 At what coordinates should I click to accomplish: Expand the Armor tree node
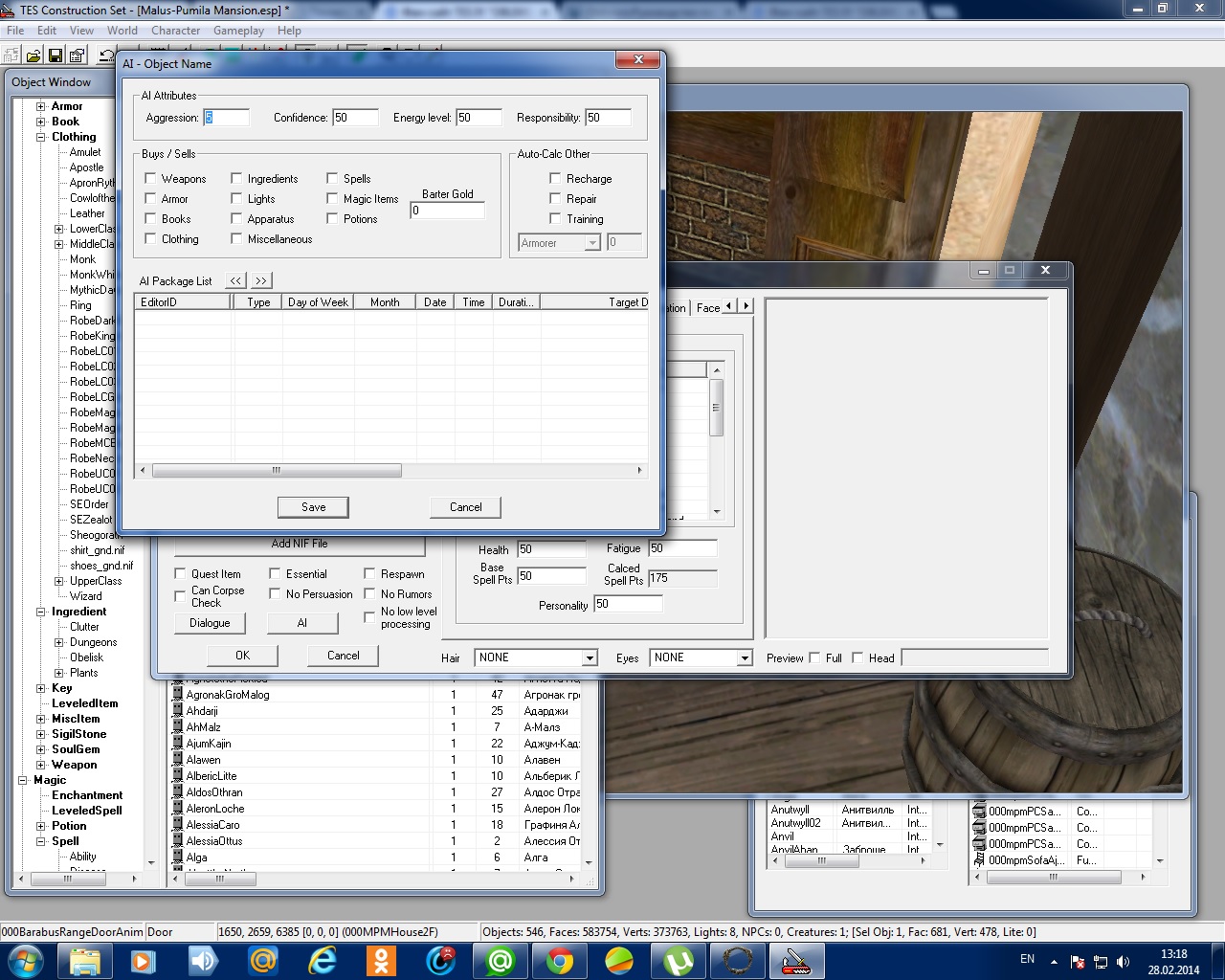pyautogui.click(x=41, y=106)
